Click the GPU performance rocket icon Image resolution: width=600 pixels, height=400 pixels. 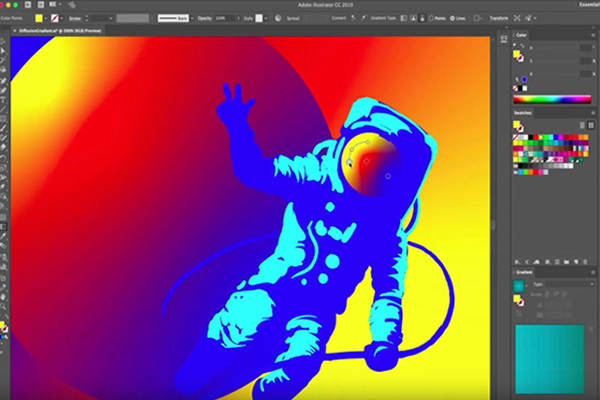click(x=72, y=5)
